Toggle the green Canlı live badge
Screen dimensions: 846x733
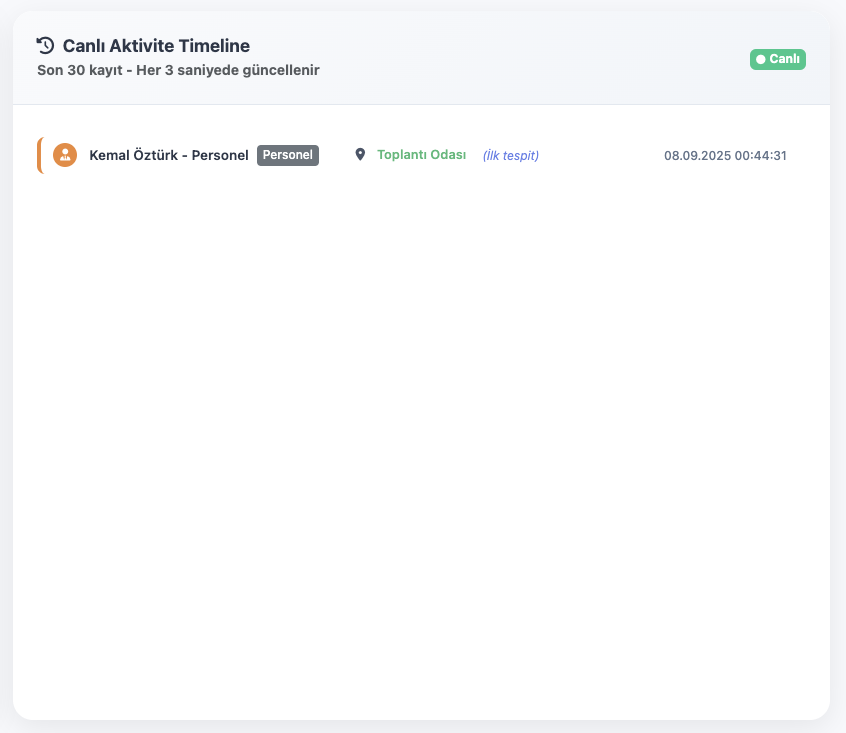[x=777, y=59]
